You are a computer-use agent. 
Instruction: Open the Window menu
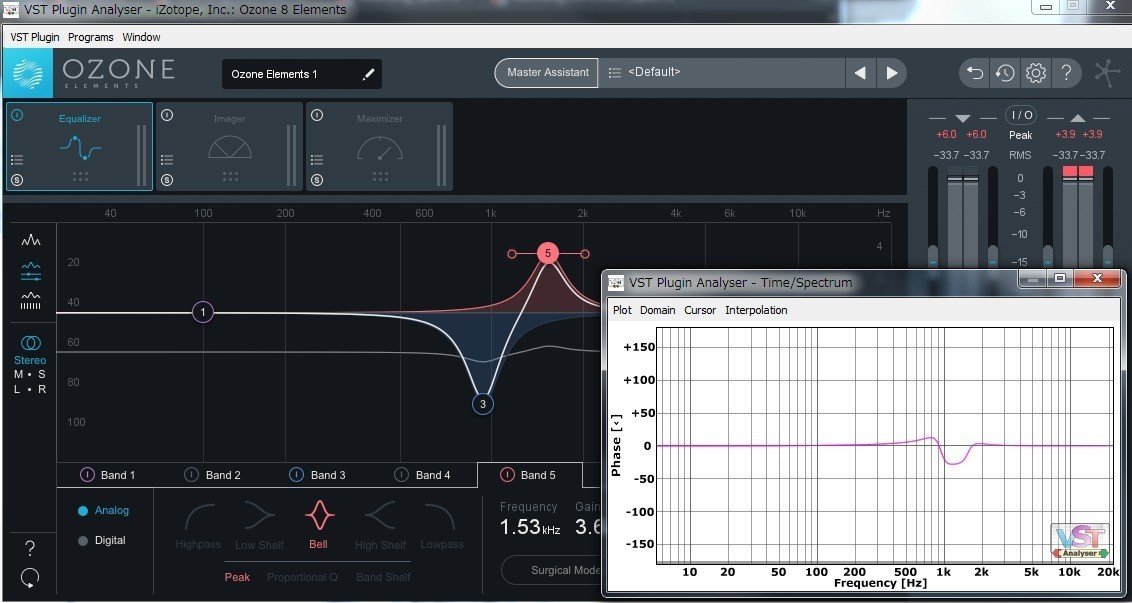(142, 37)
